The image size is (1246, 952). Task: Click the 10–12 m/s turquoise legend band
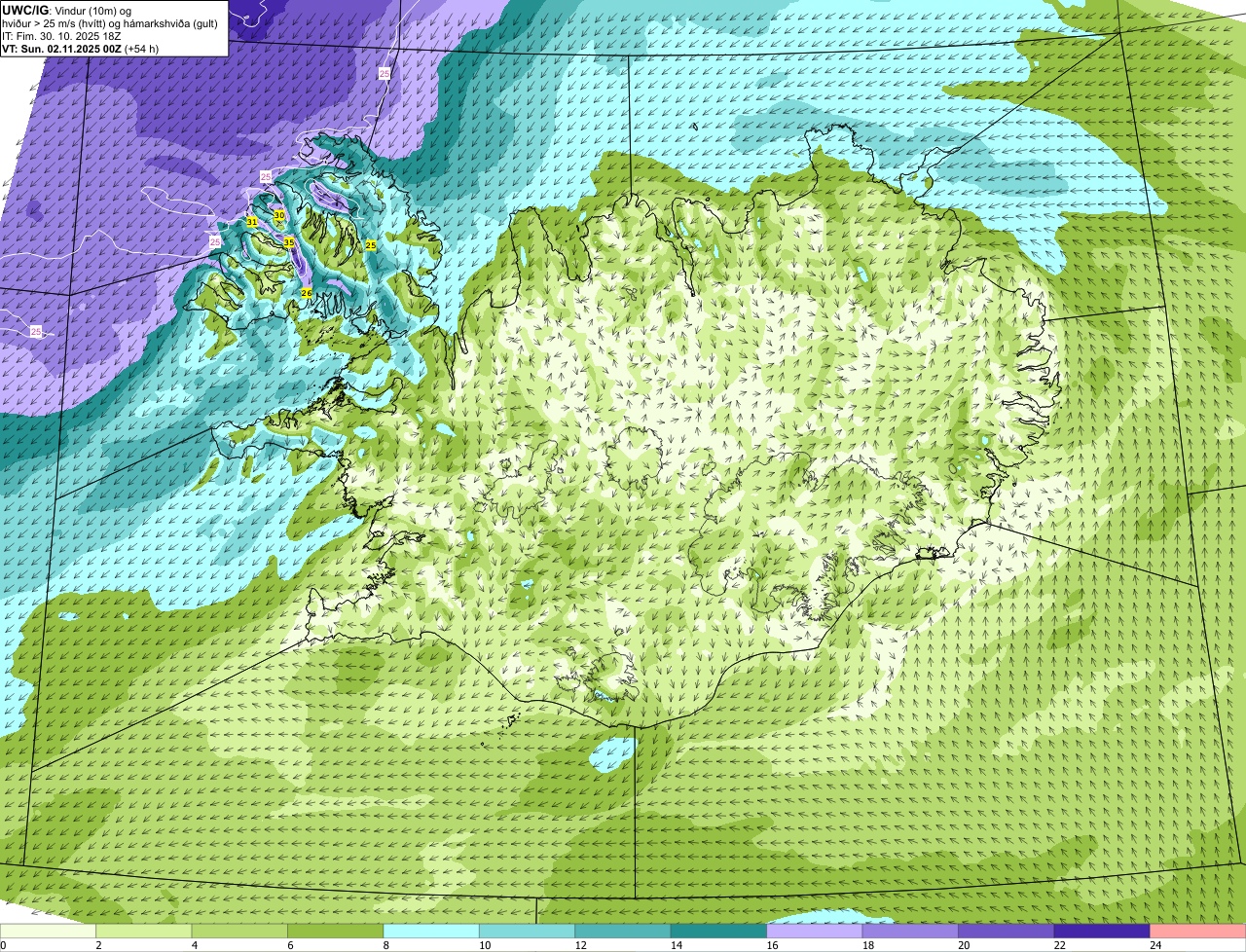click(x=528, y=931)
